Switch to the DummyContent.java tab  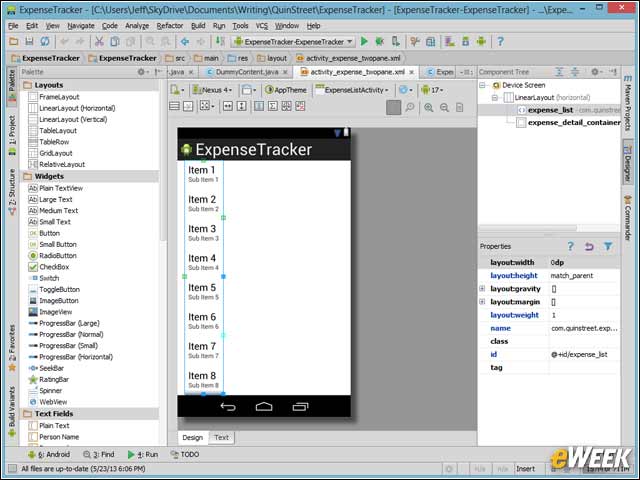(x=247, y=72)
